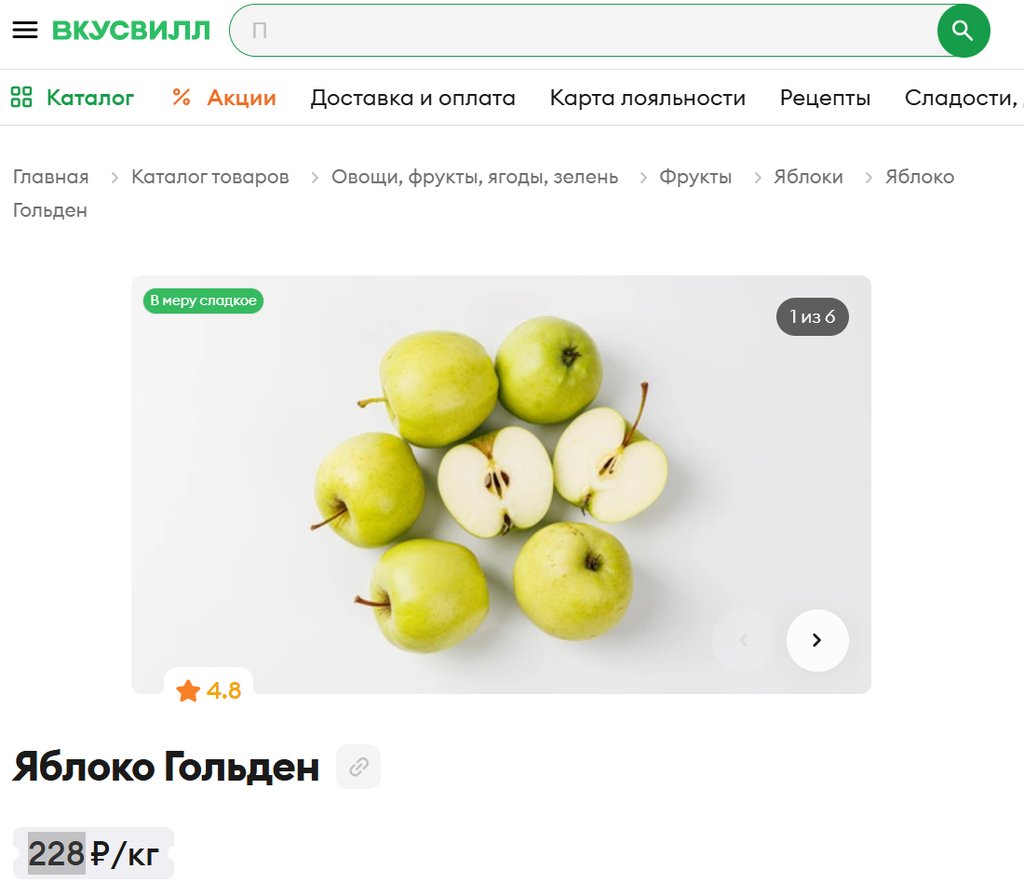The image size is (1024, 896).
Task: Copy product link using chain icon
Action: [x=359, y=766]
